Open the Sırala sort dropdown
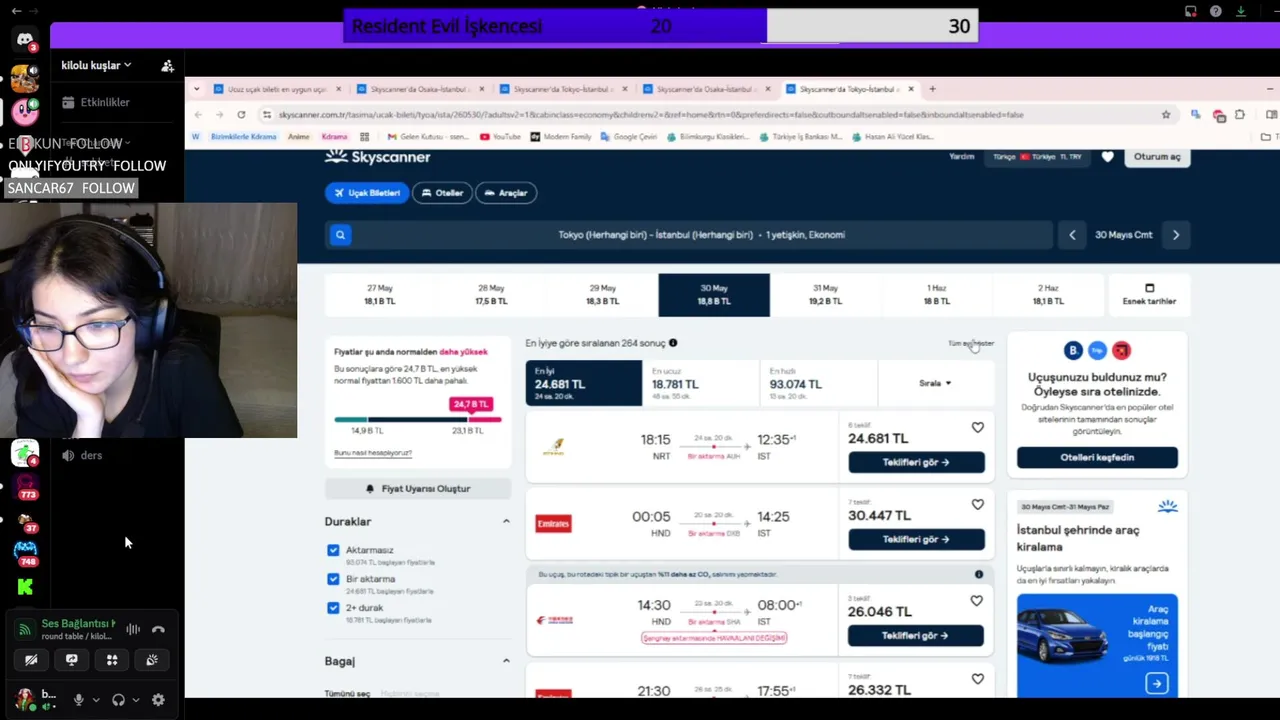1280x720 pixels. coord(935,383)
